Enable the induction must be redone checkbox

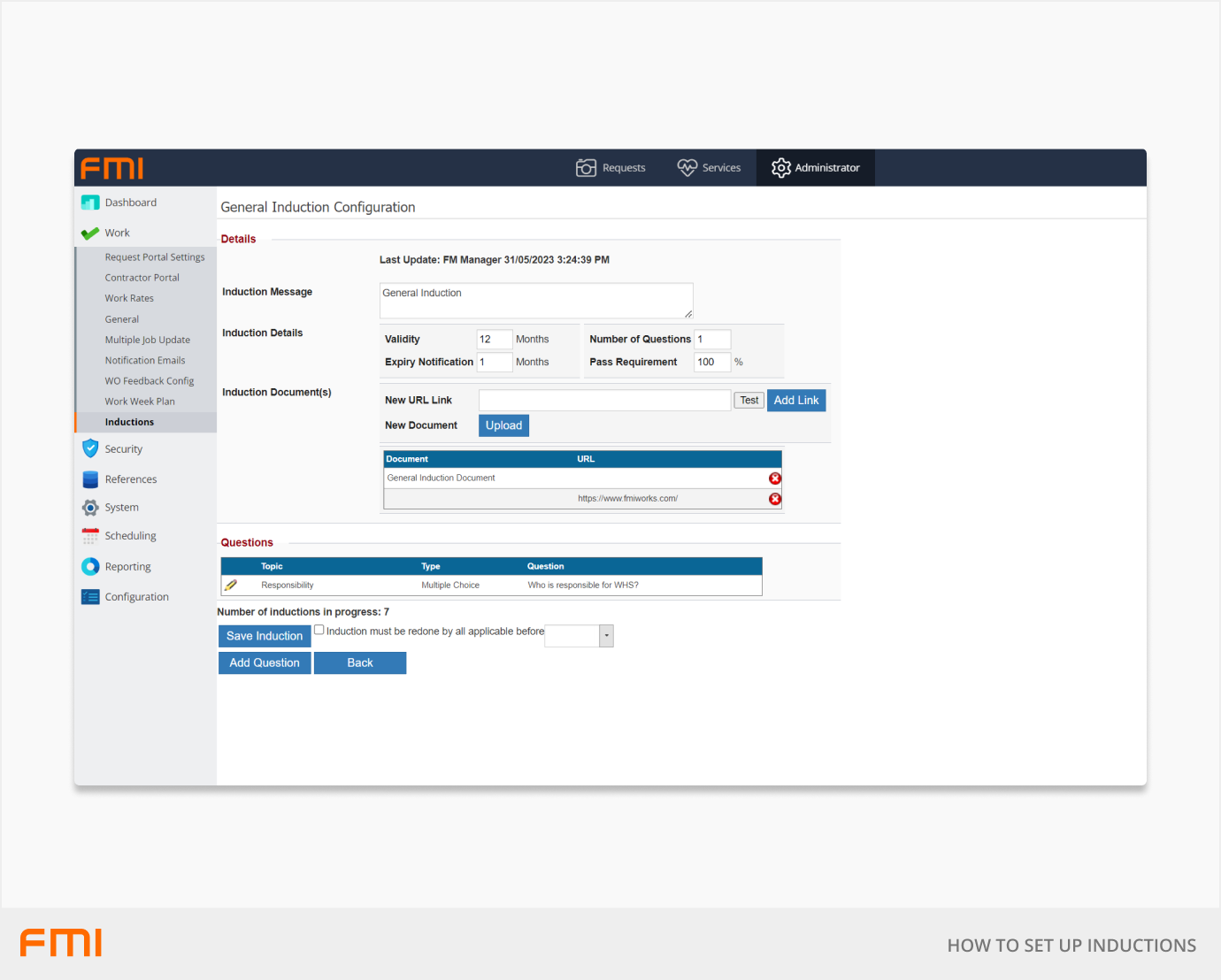(x=319, y=631)
